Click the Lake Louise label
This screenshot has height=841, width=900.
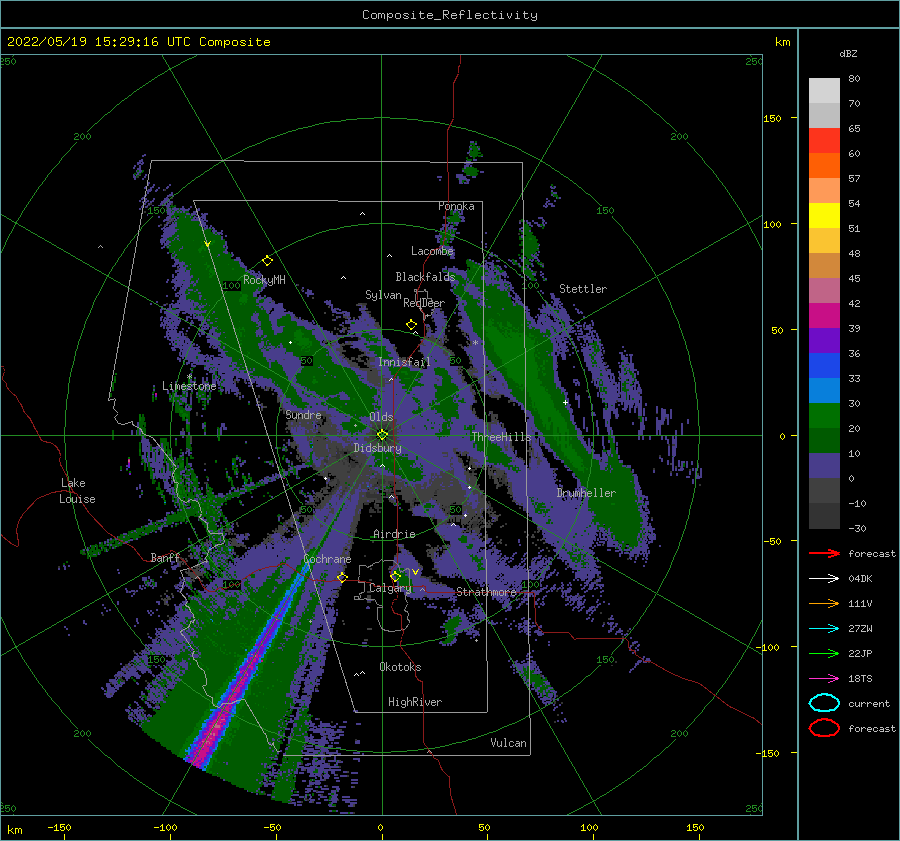tap(77, 491)
